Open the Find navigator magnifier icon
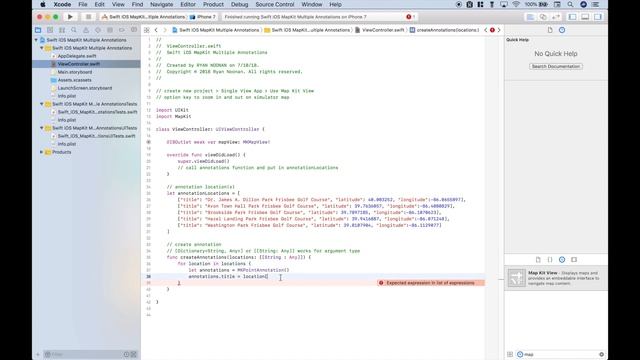Viewport: 640px width, 360px height. pos(74,30)
